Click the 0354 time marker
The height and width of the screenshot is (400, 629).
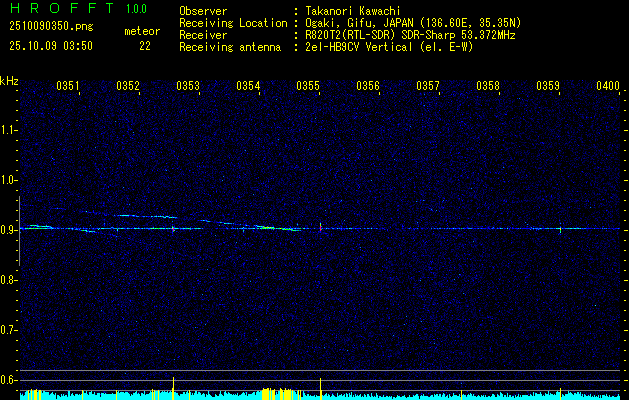[x=248, y=86]
